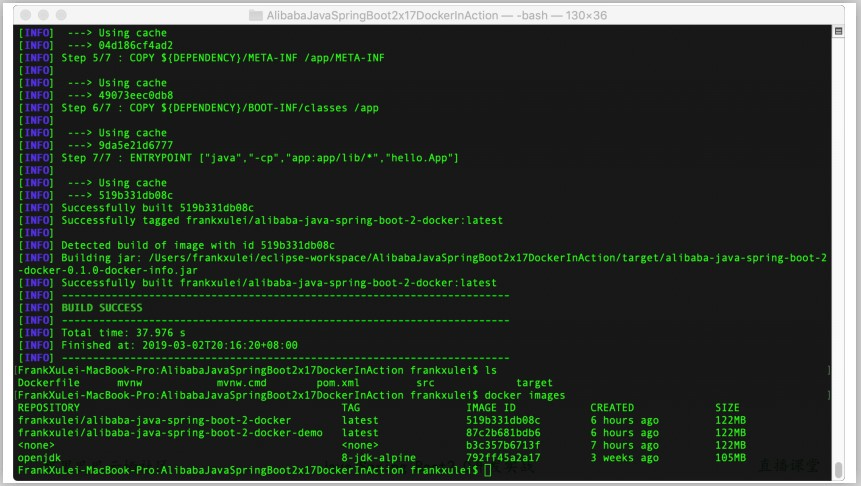861x486 pixels.
Task: Click 'Finished at: 2019-03-02T20:16:20+08:00' line
Action: point(179,345)
